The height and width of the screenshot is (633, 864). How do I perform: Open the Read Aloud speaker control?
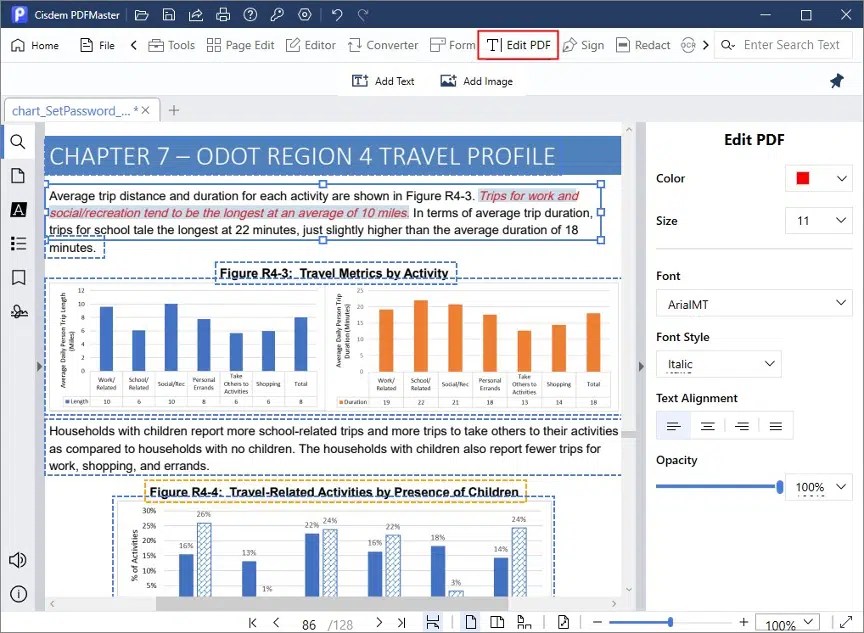coord(17,560)
